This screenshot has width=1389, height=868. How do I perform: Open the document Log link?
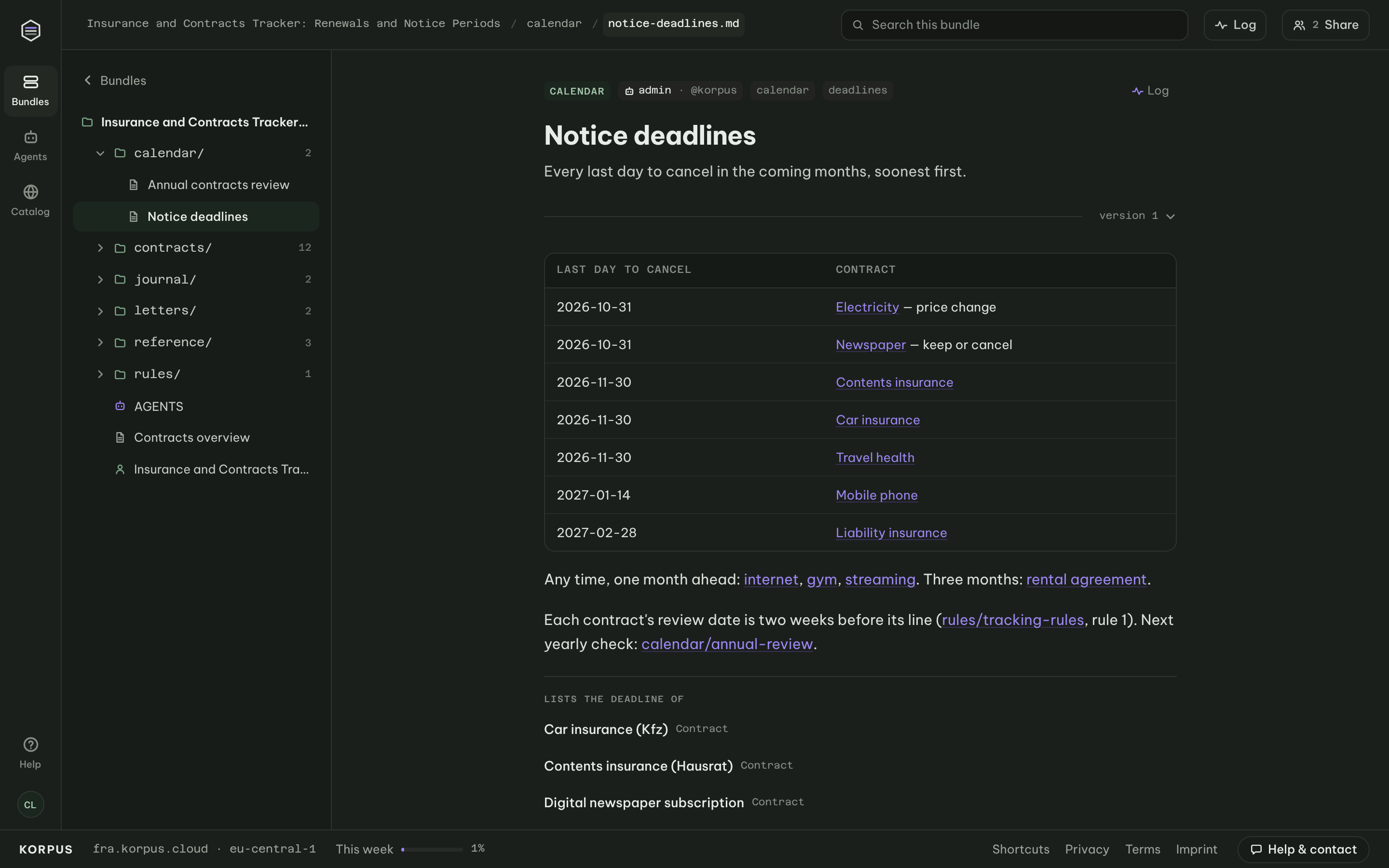point(1150,91)
